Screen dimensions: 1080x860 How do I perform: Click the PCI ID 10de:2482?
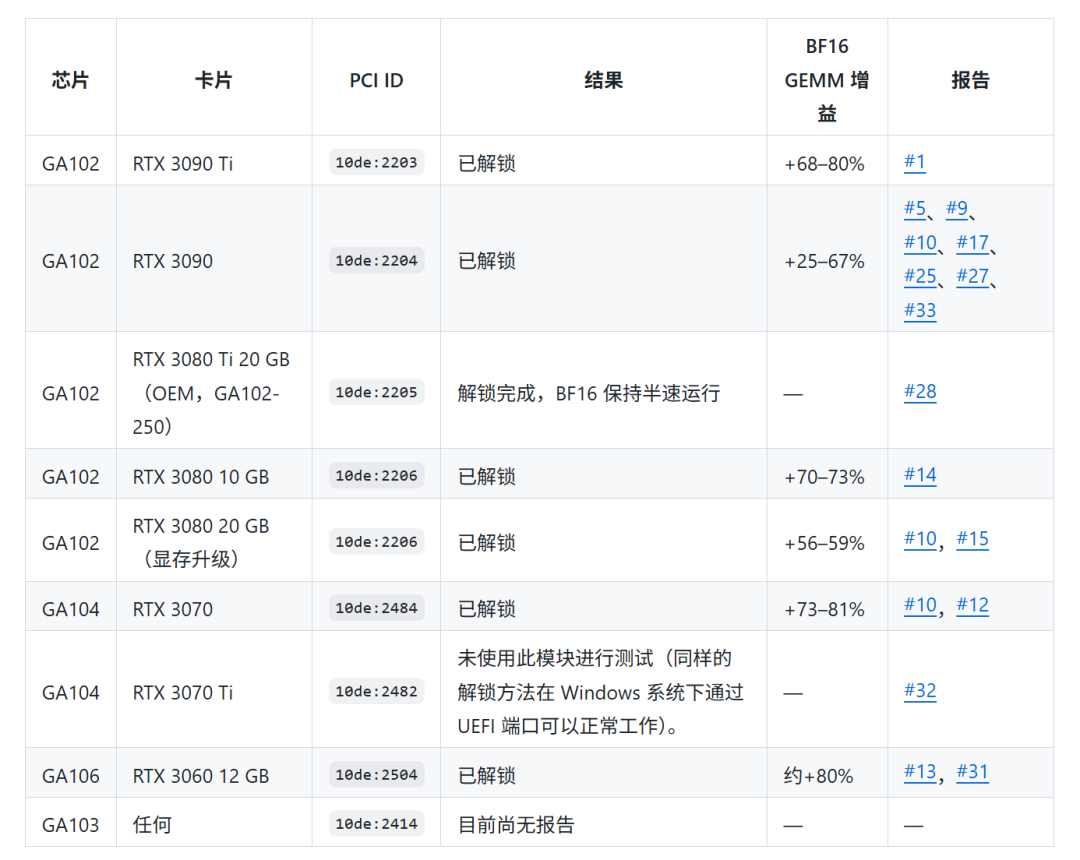pyautogui.click(x=376, y=691)
